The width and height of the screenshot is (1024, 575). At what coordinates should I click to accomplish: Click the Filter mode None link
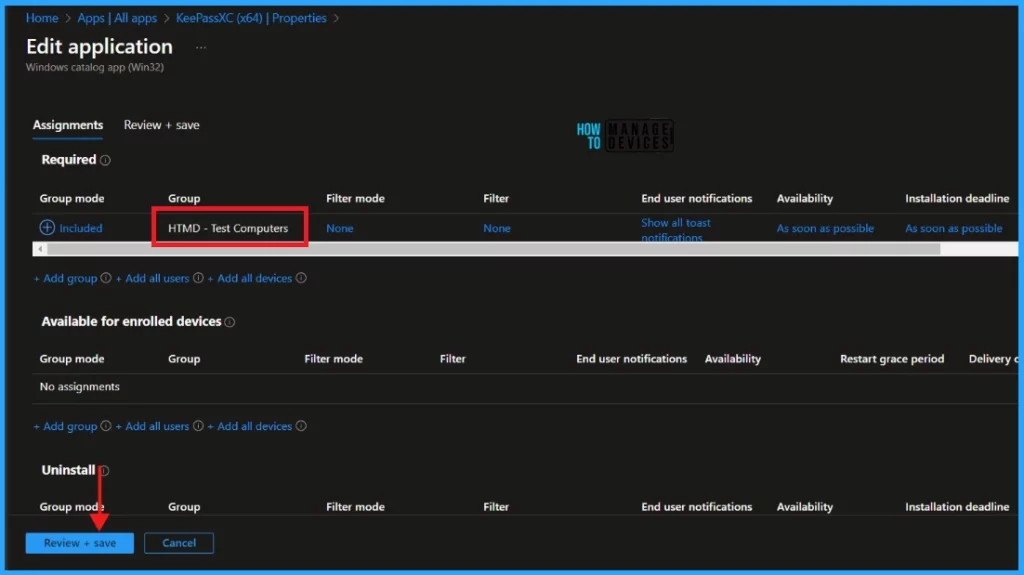pyautogui.click(x=340, y=228)
